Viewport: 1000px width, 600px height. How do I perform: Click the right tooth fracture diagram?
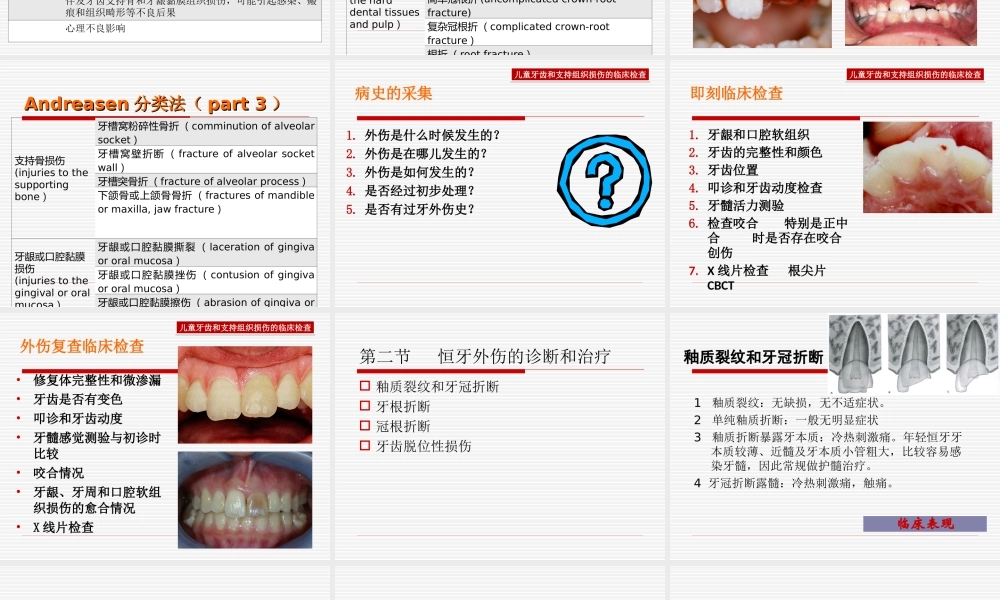(973, 353)
